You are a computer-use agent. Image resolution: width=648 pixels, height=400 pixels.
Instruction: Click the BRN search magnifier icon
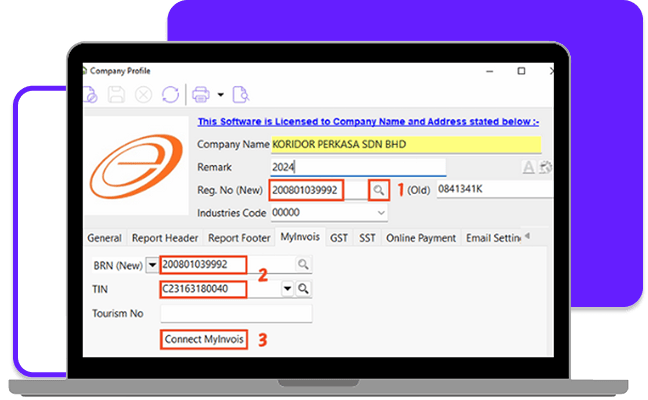click(303, 264)
